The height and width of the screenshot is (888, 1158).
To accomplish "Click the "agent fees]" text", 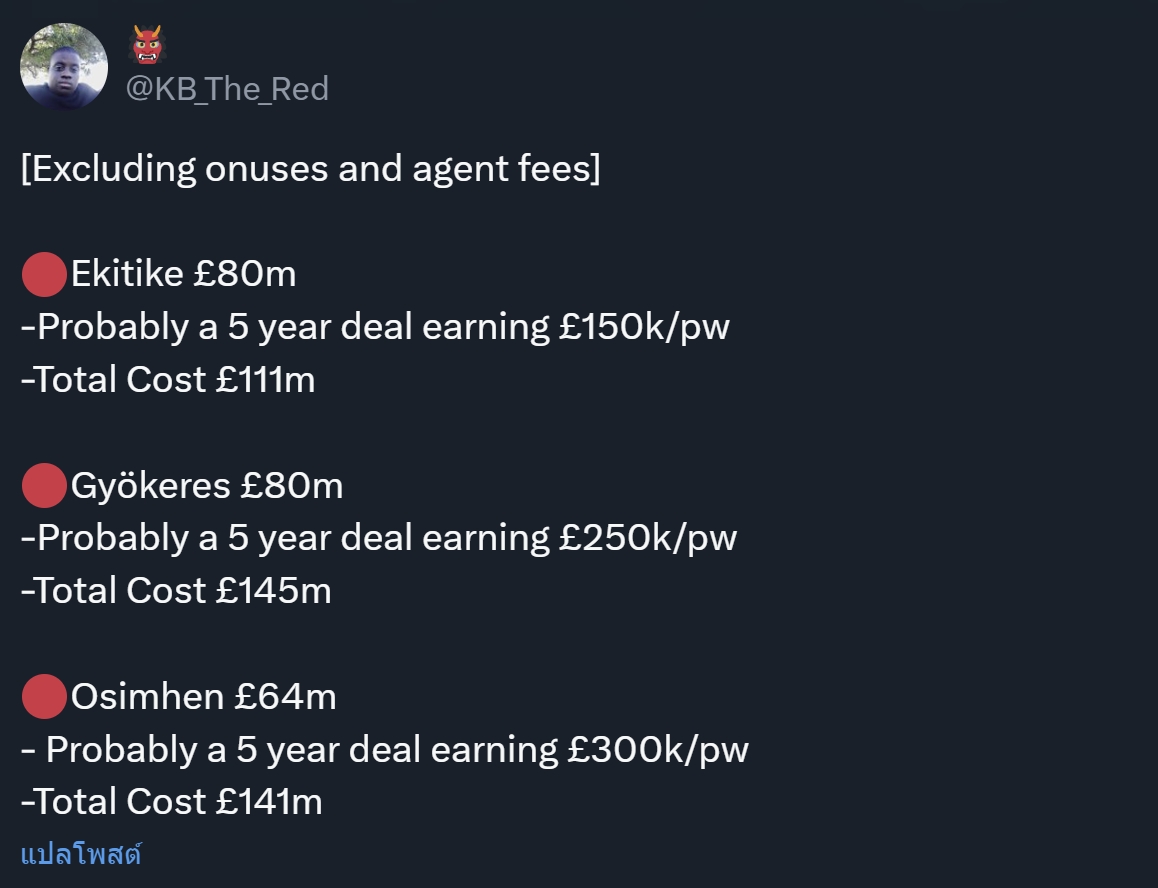I will 507,168.
